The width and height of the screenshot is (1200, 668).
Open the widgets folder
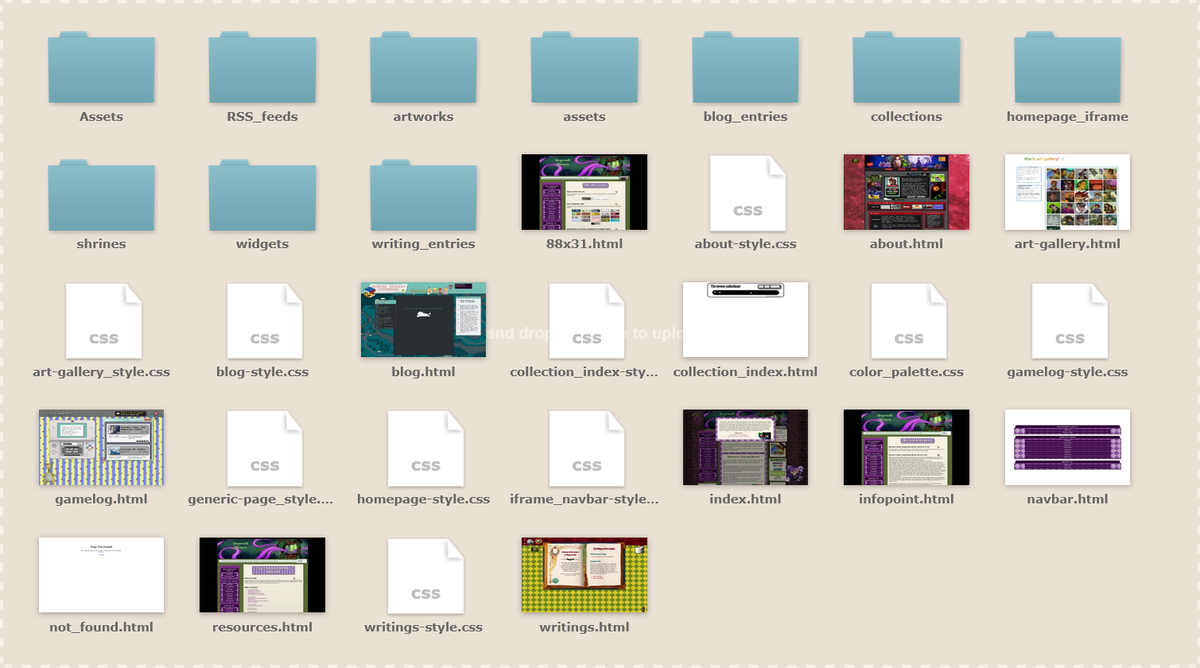pos(262,195)
